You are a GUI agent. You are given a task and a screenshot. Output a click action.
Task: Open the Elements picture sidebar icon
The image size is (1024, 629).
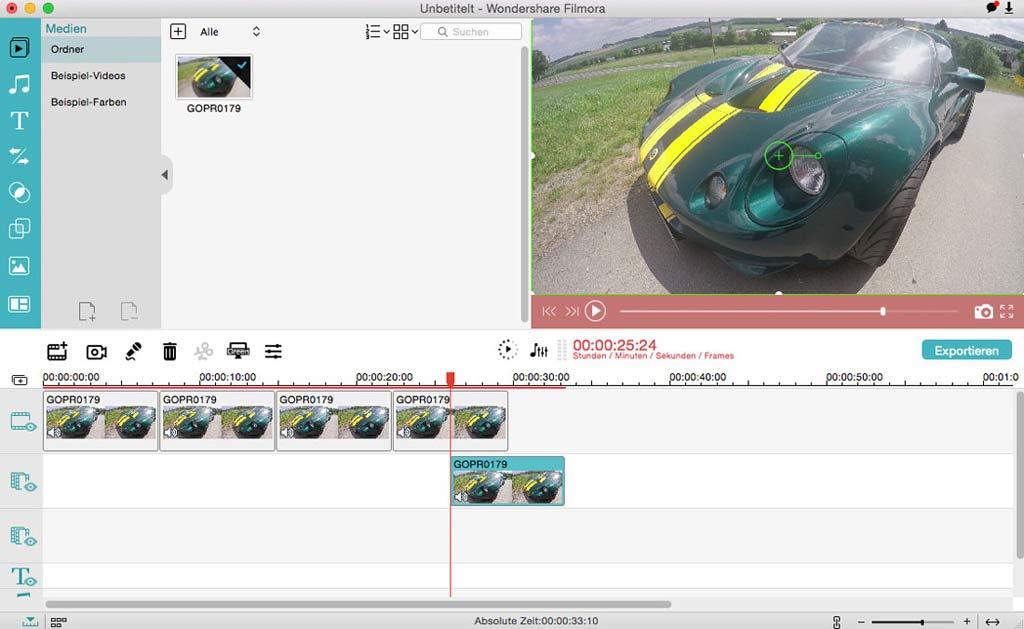tap(19, 266)
